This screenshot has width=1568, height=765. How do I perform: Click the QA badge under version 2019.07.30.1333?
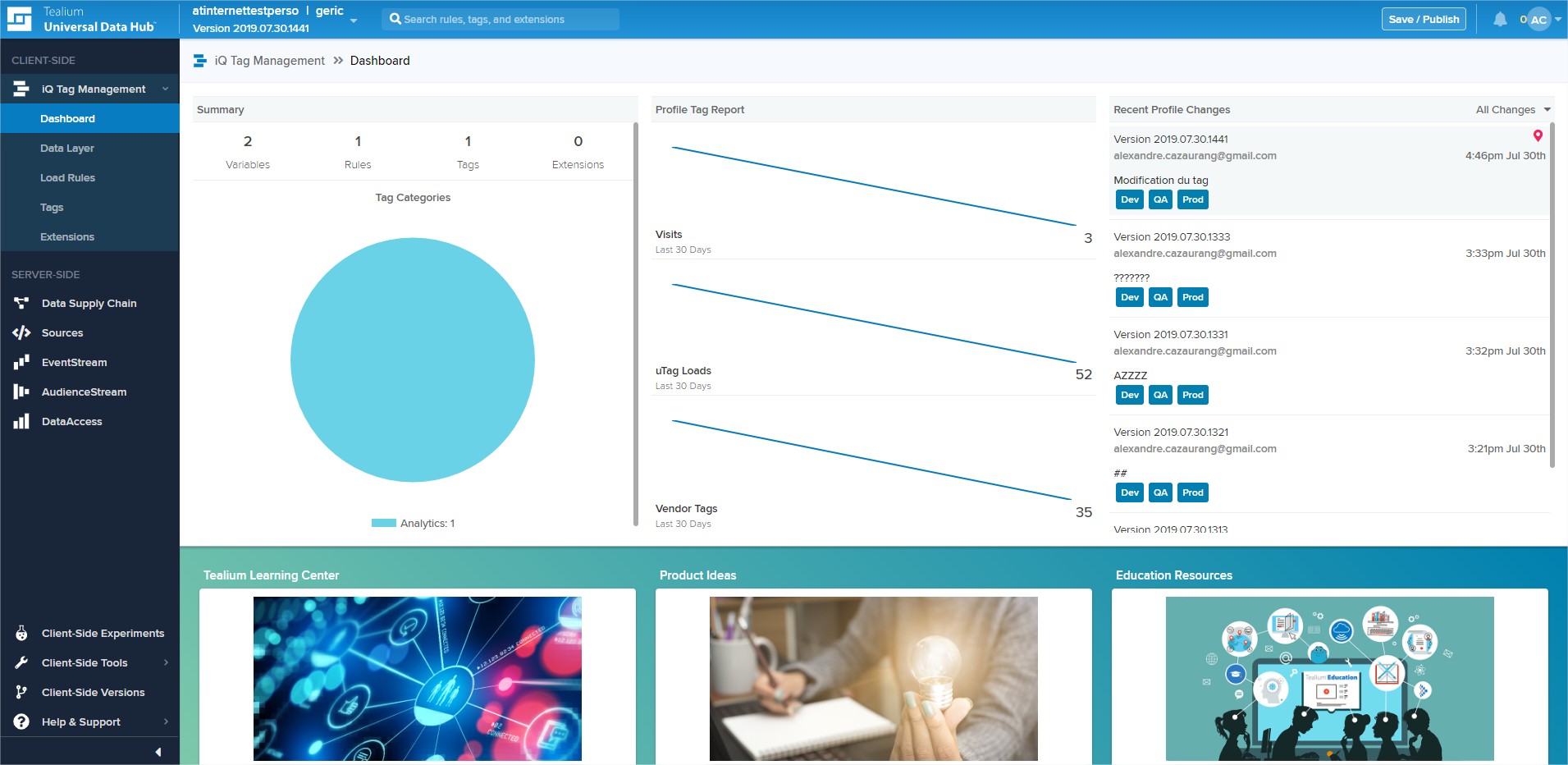pyautogui.click(x=1161, y=296)
